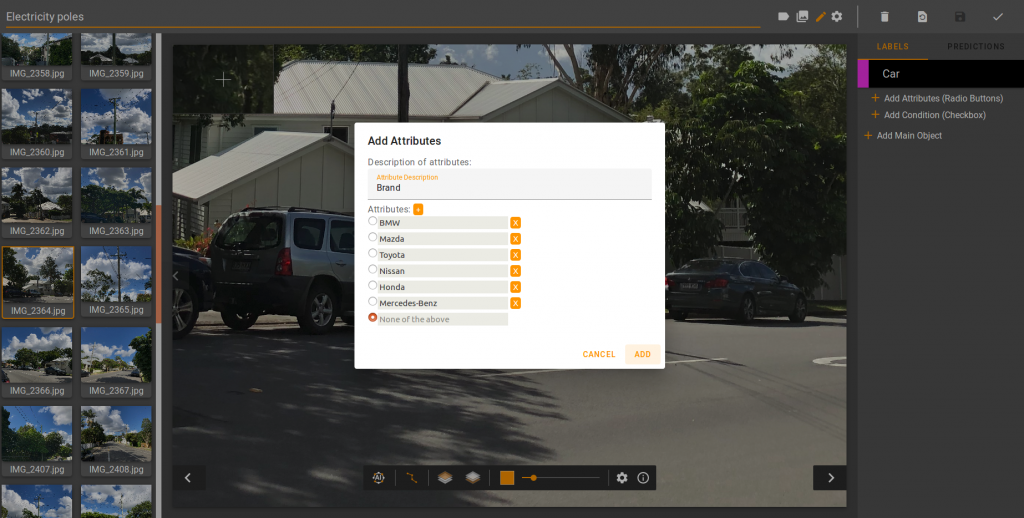The image size is (1024, 518).
Task: Click Add Condition (Checkbox)
Action: coord(929,115)
